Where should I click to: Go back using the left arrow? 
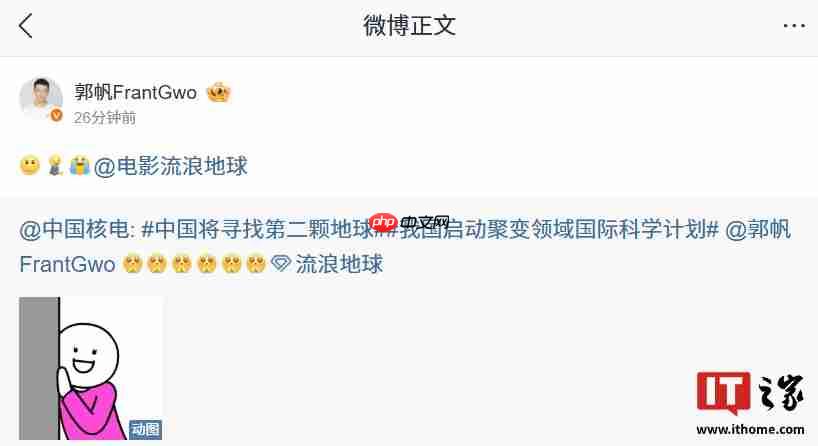click(x=26, y=26)
